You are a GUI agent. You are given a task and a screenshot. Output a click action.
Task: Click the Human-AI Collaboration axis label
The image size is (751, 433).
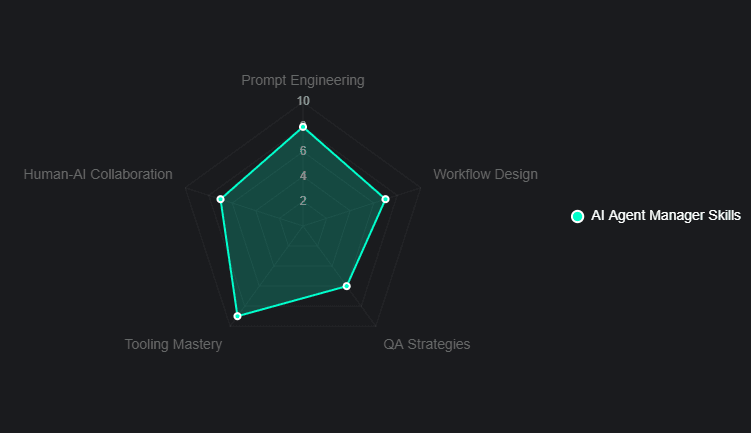click(98, 174)
